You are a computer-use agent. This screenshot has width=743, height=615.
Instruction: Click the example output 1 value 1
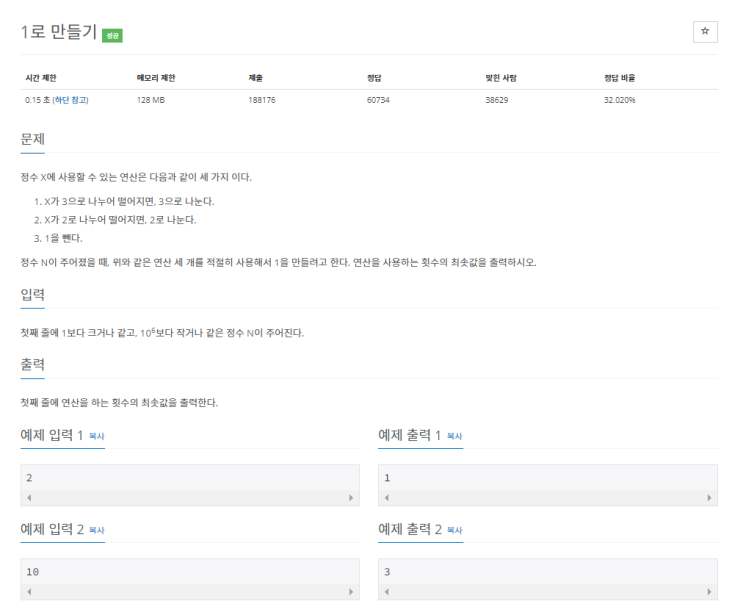(x=387, y=478)
